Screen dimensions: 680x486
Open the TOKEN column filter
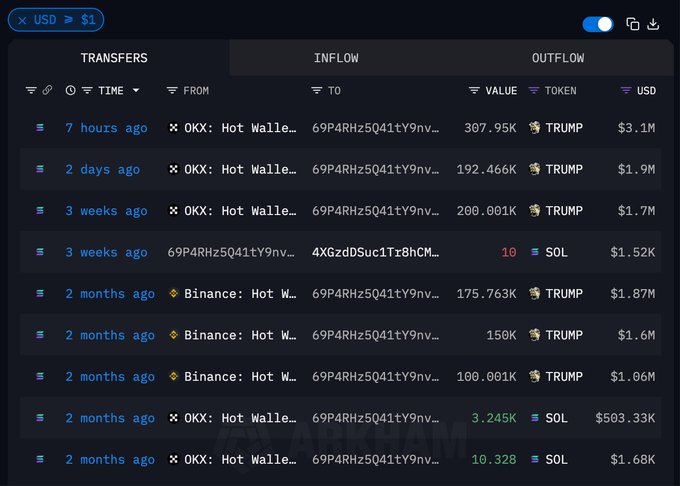click(534, 90)
